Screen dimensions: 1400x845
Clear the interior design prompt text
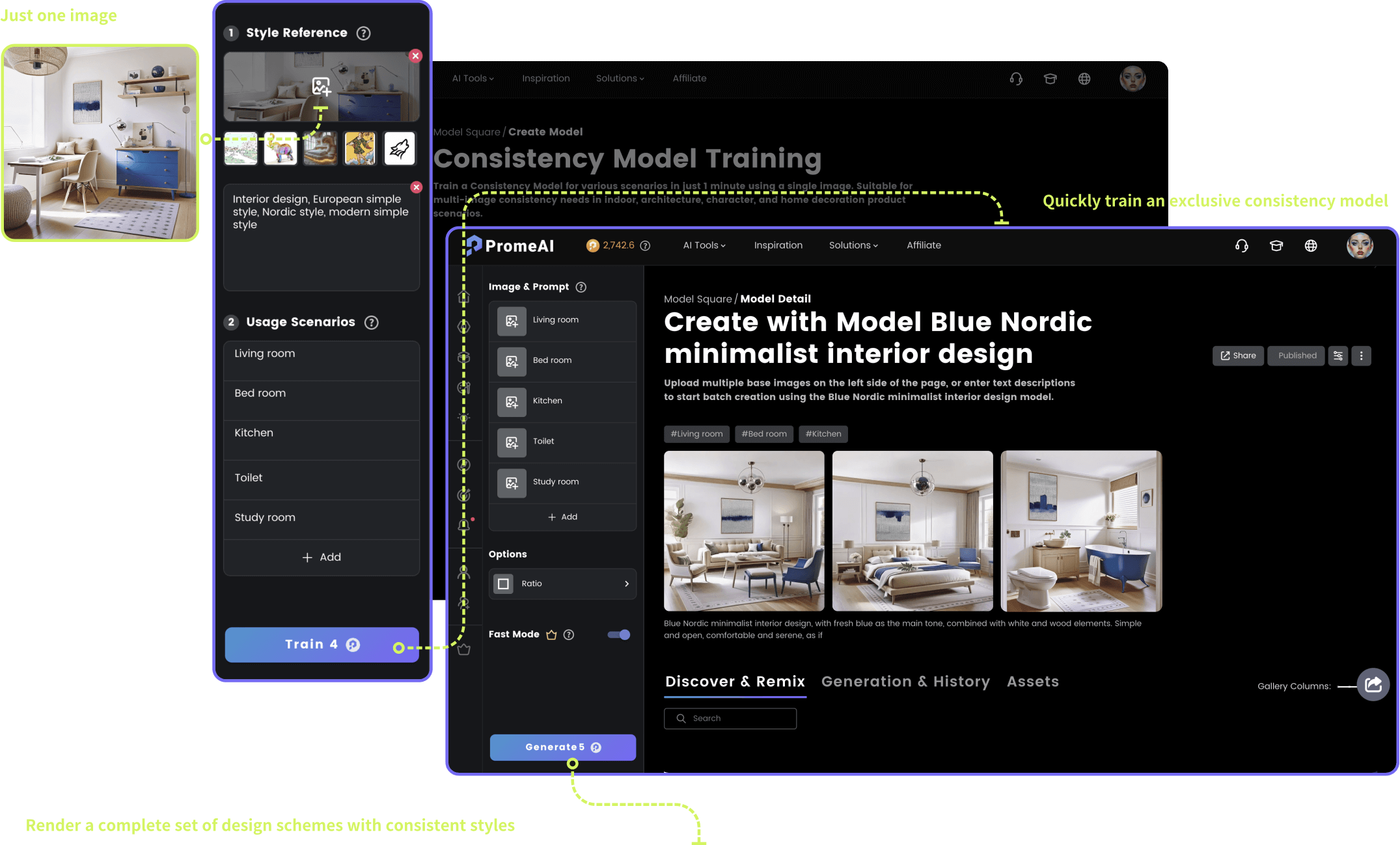tap(417, 187)
